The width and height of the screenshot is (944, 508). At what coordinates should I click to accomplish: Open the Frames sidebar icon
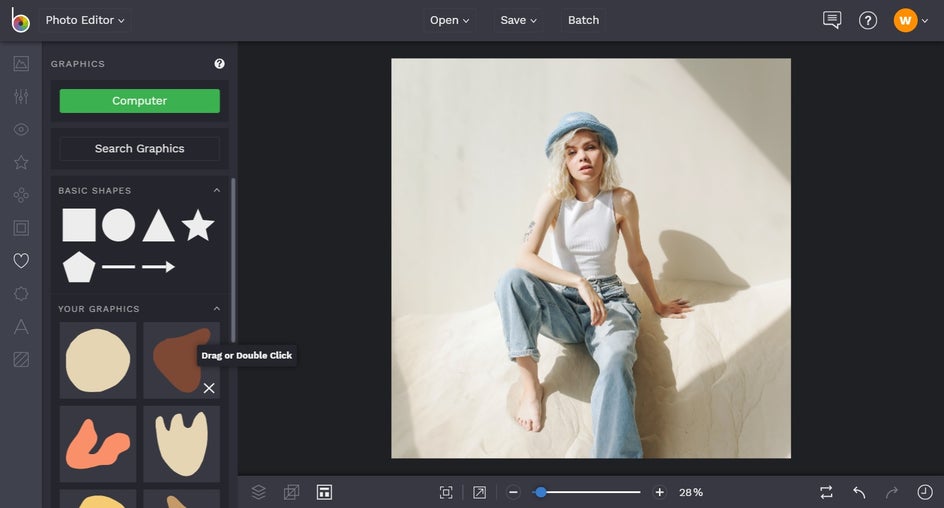click(x=21, y=228)
